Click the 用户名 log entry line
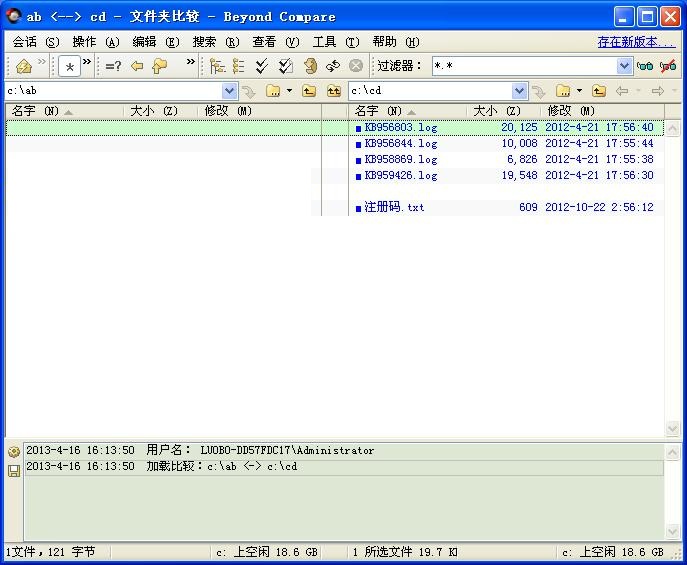The image size is (687, 565). coord(344,451)
